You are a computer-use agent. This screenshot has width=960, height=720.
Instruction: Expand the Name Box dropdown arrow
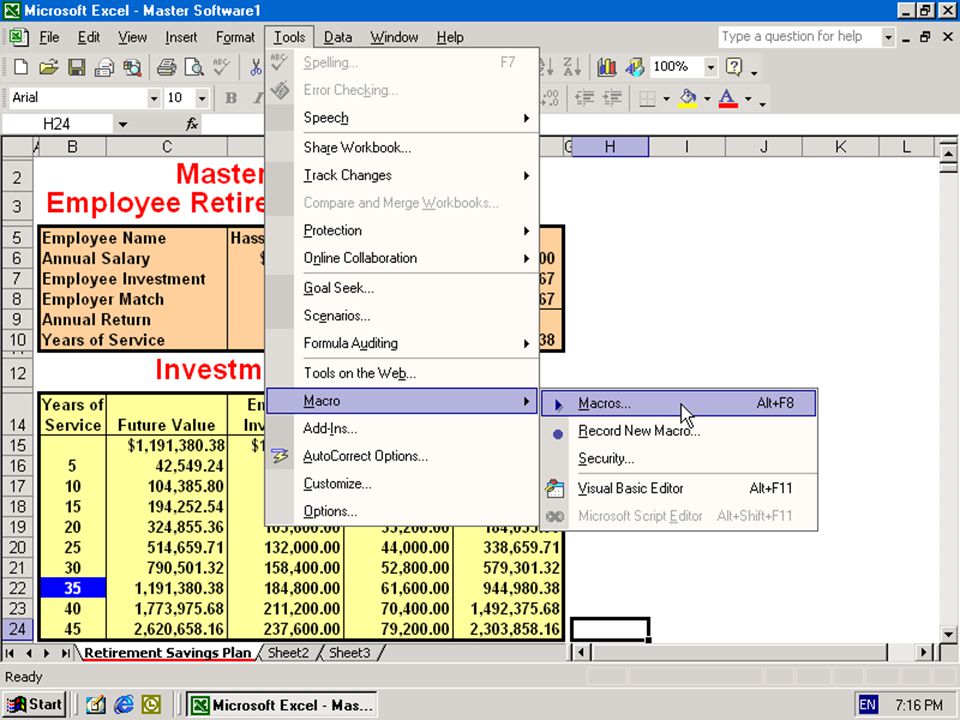pos(122,124)
